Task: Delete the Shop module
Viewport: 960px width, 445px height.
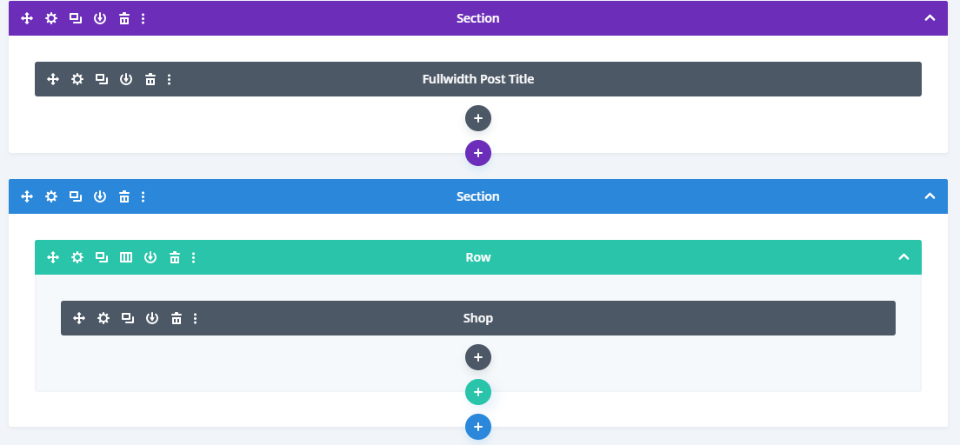Action: click(176, 318)
